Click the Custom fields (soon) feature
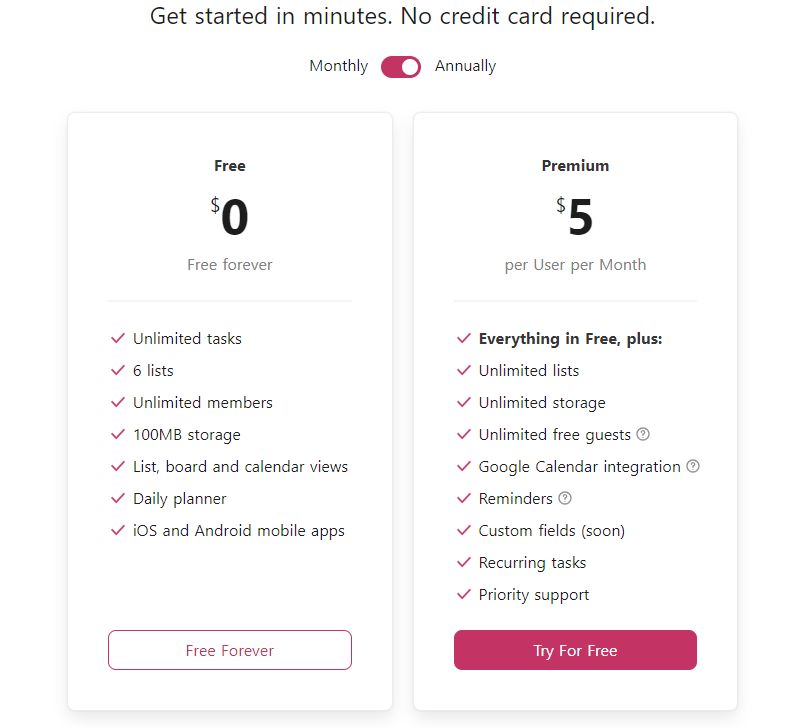 click(551, 531)
